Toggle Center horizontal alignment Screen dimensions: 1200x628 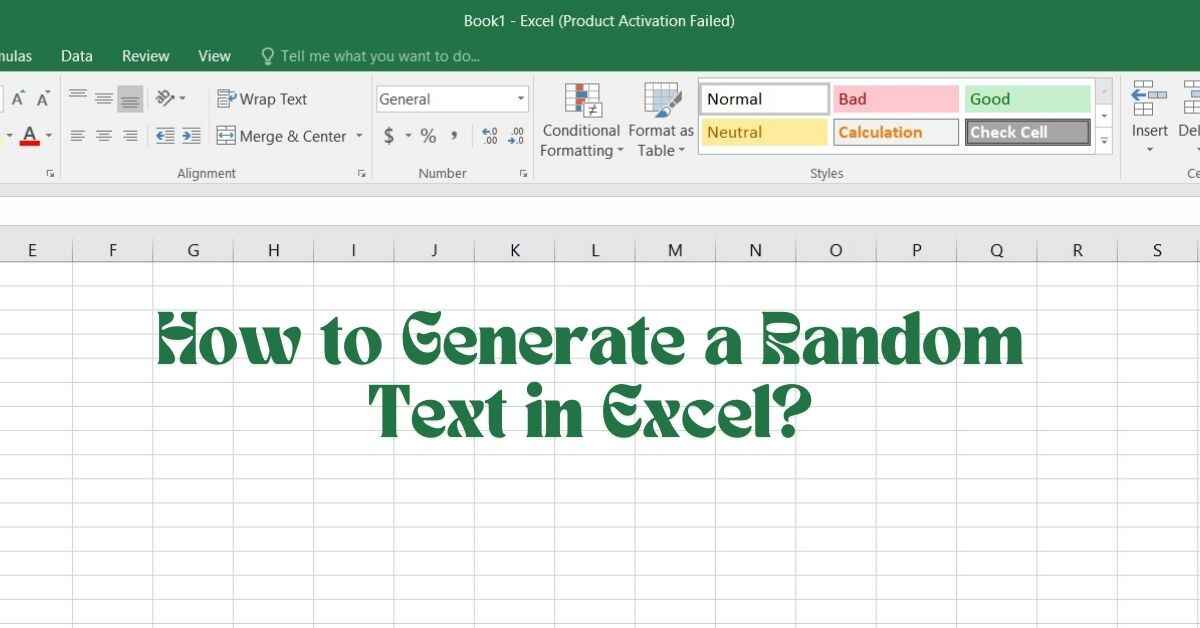pyautogui.click(x=104, y=136)
